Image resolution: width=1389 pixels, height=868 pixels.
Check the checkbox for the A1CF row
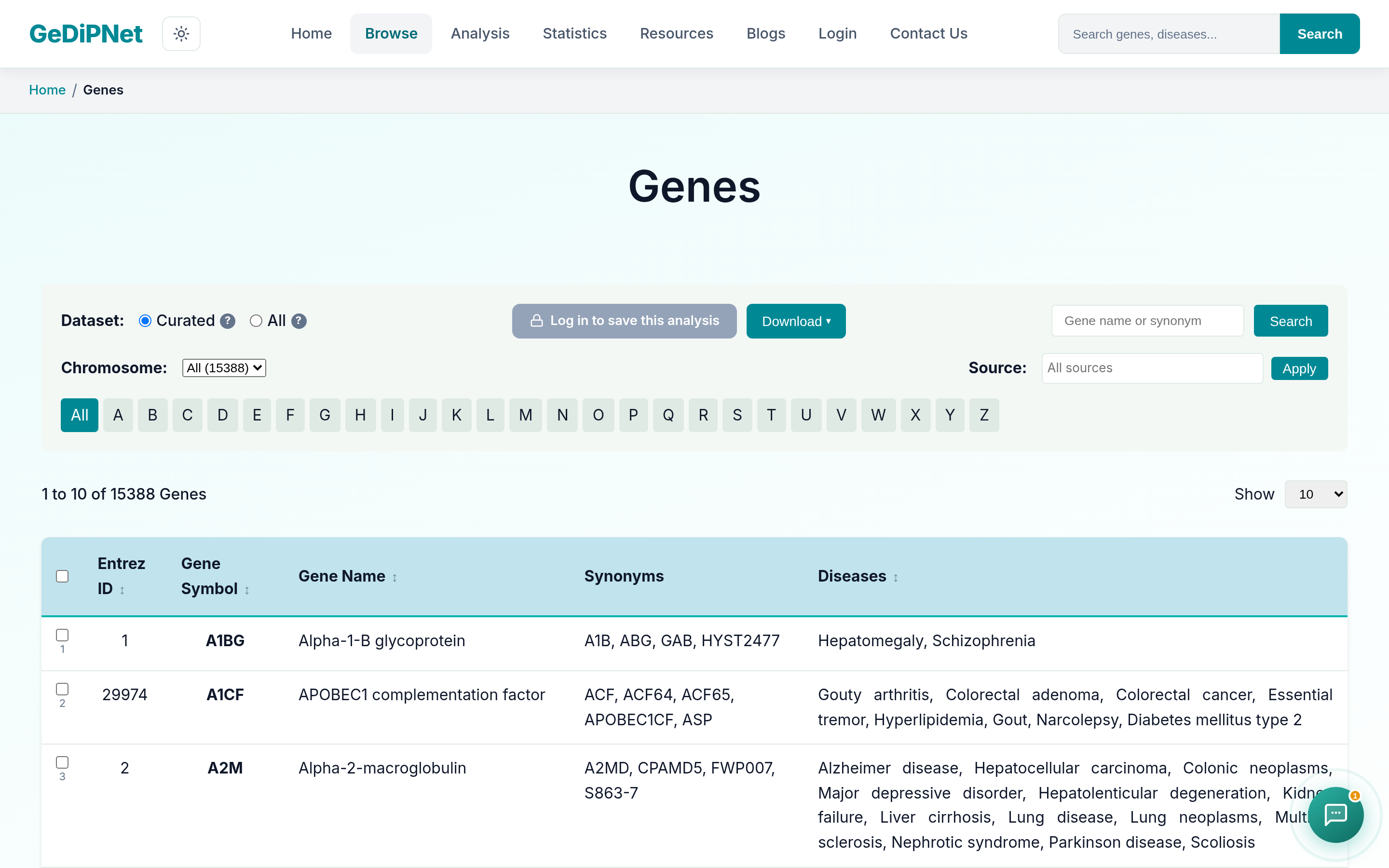tap(63, 689)
